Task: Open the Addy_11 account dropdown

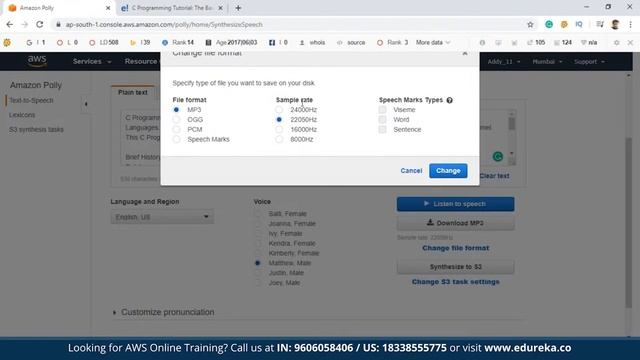Action: [x=504, y=62]
